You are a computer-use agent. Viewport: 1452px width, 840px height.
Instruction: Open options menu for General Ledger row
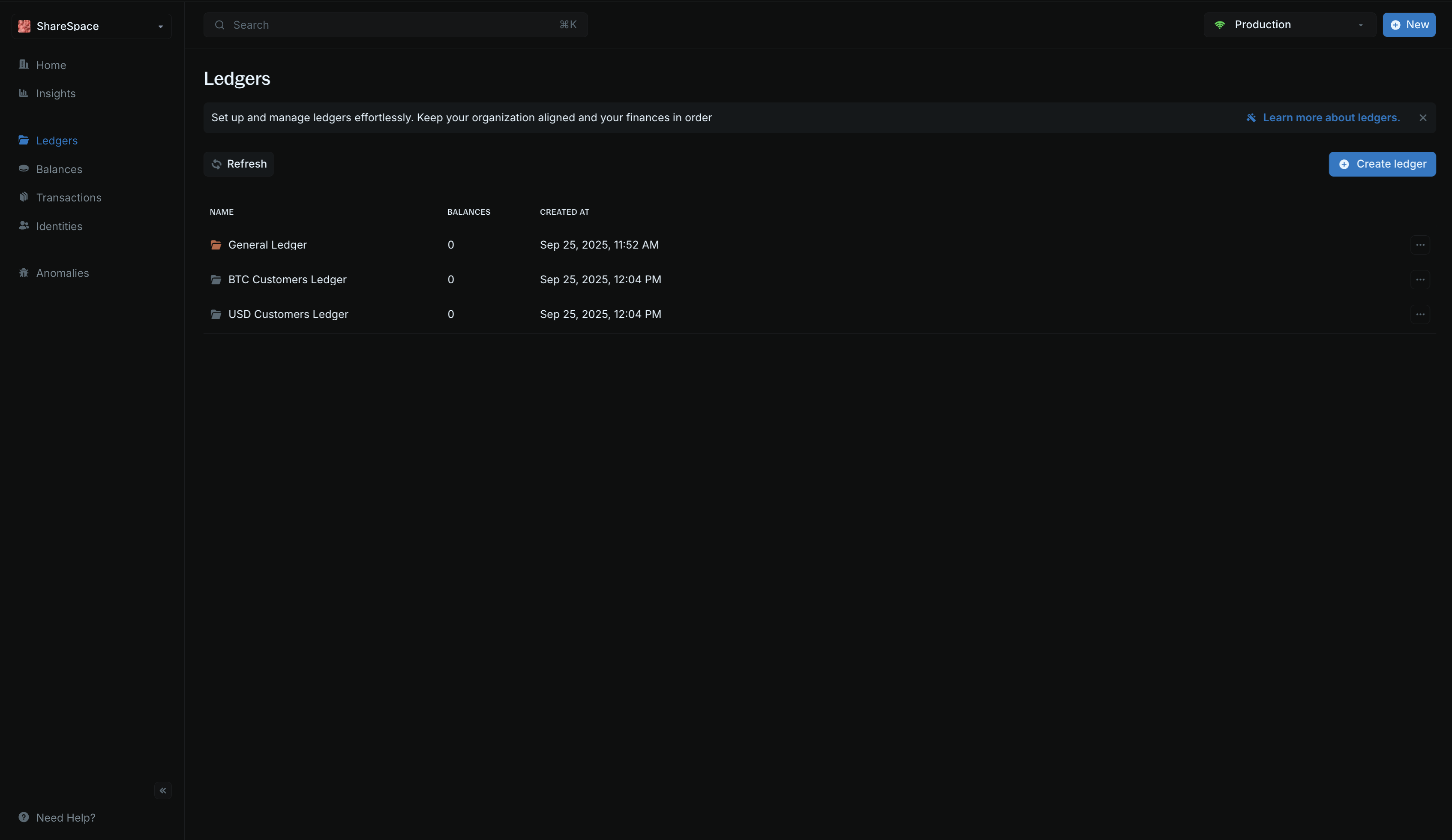click(1420, 245)
